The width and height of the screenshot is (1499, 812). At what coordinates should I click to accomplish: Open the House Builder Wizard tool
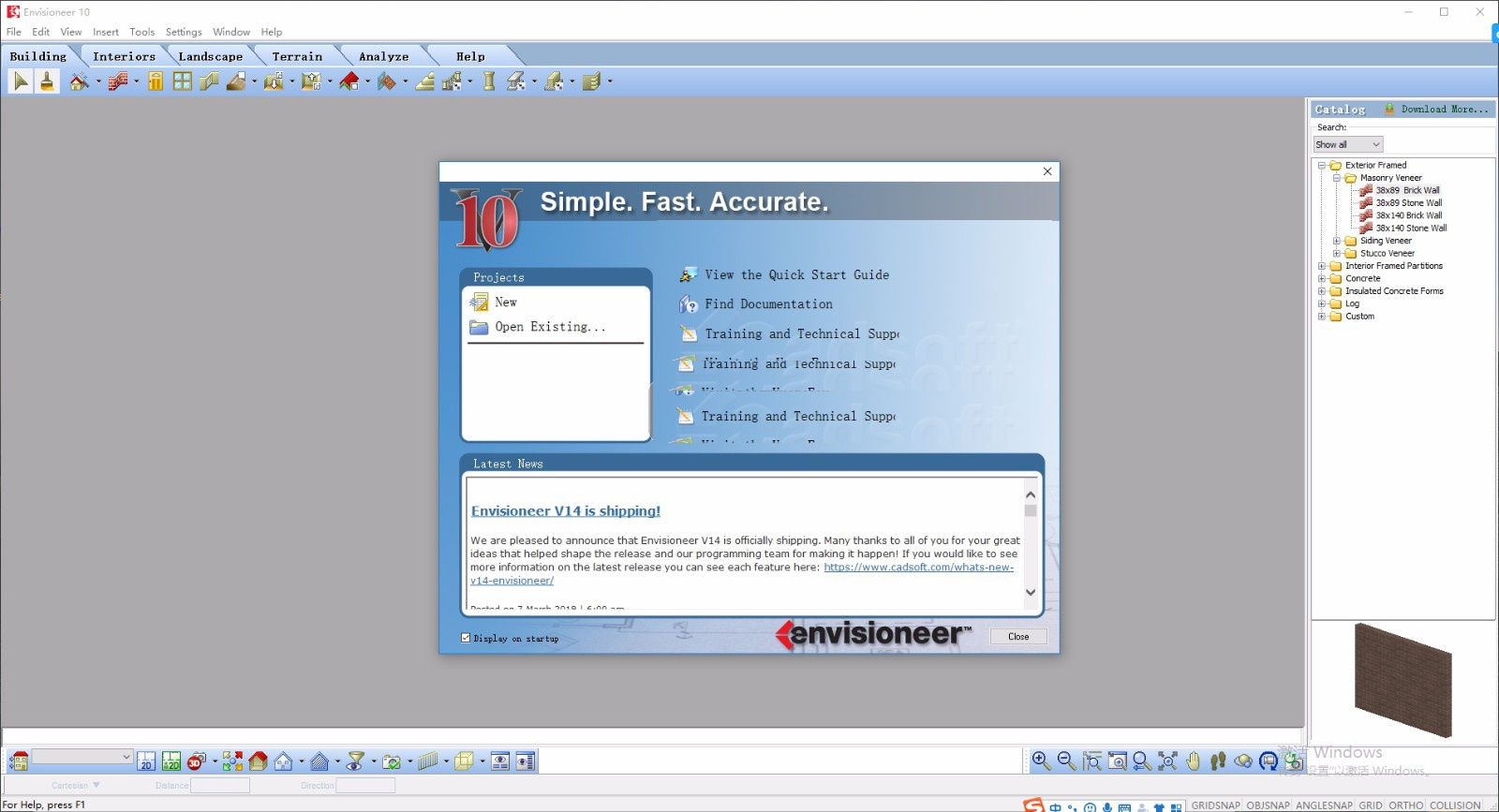point(80,81)
